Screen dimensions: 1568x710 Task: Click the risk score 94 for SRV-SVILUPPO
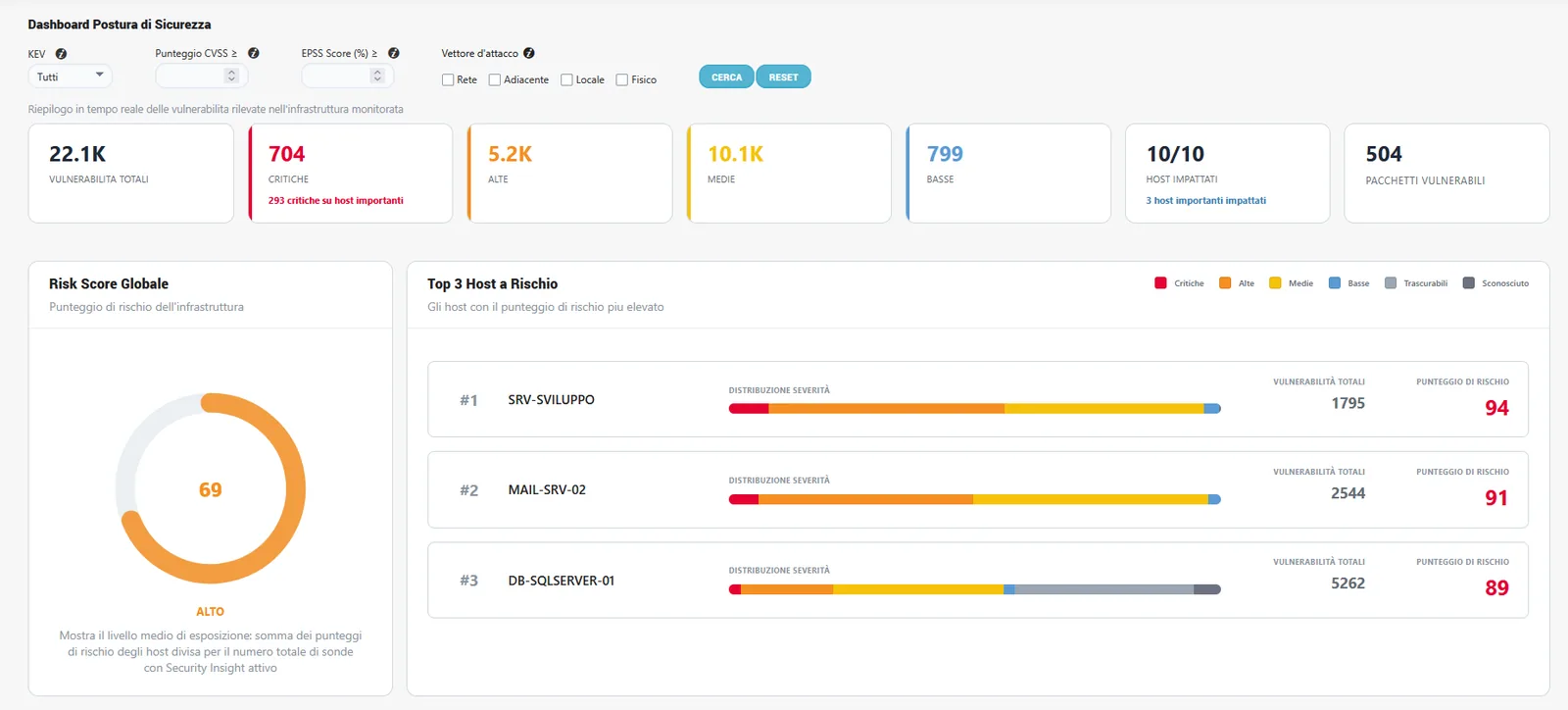point(1496,408)
